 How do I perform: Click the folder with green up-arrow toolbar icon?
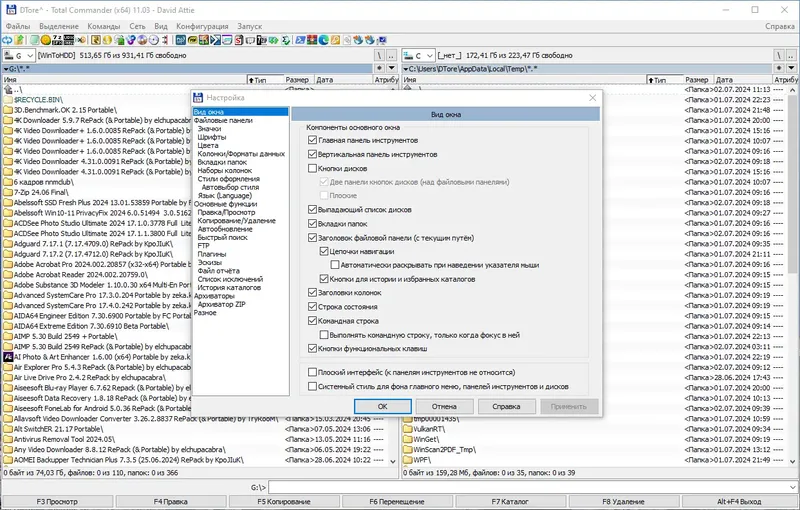point(19,40)
